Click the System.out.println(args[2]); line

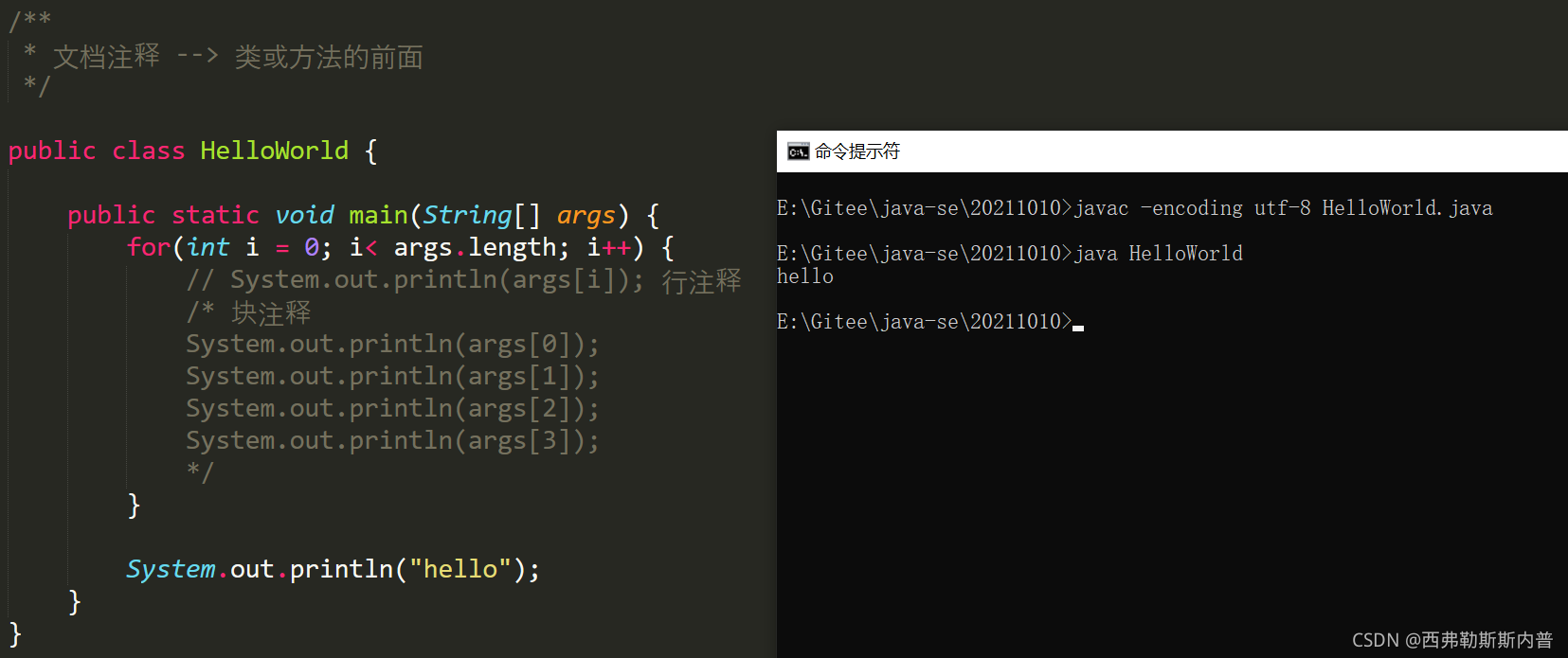click(x=392, y=408)
